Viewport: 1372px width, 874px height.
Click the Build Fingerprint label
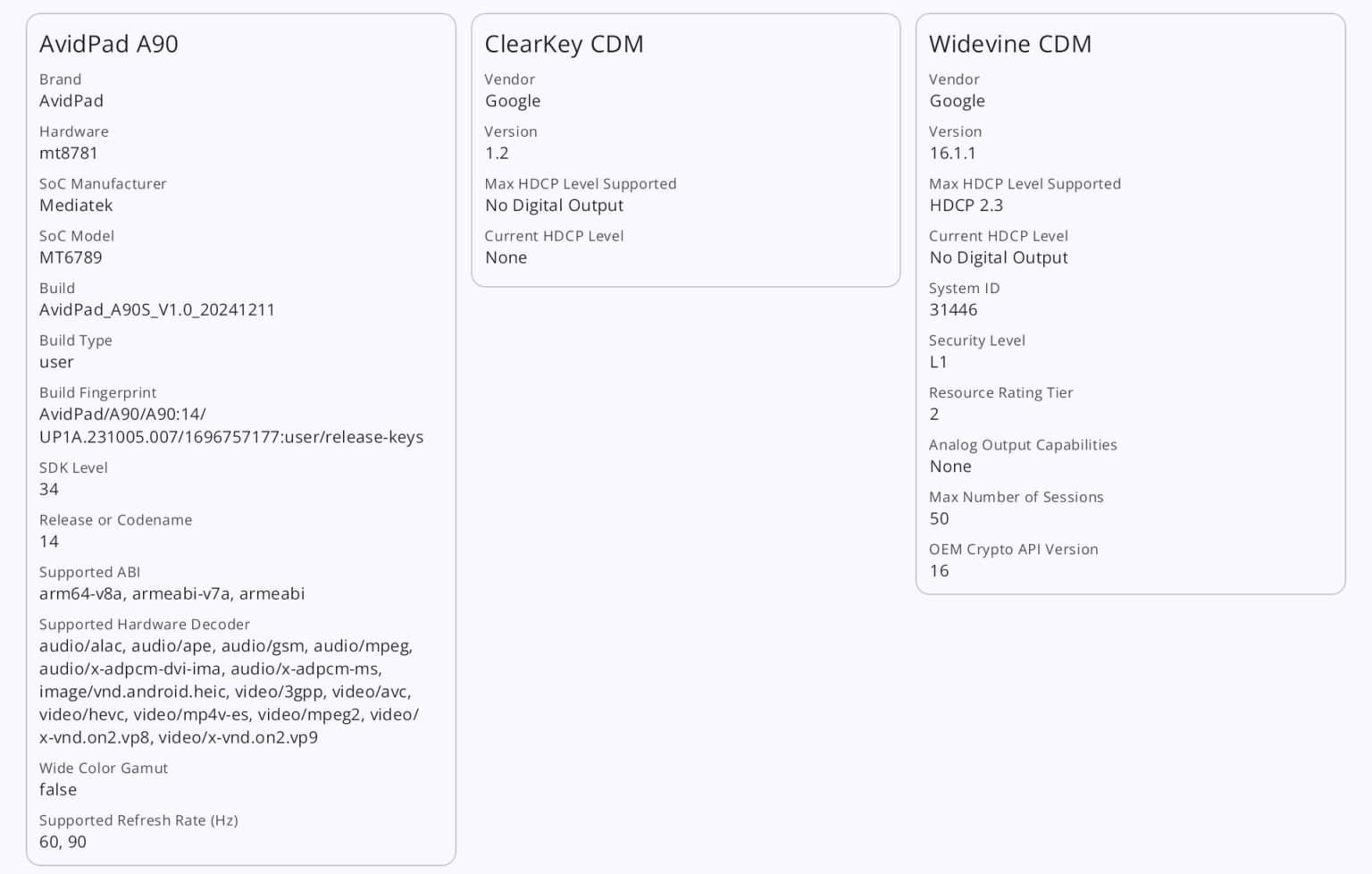pyautogui.click(x=97, y=392)
